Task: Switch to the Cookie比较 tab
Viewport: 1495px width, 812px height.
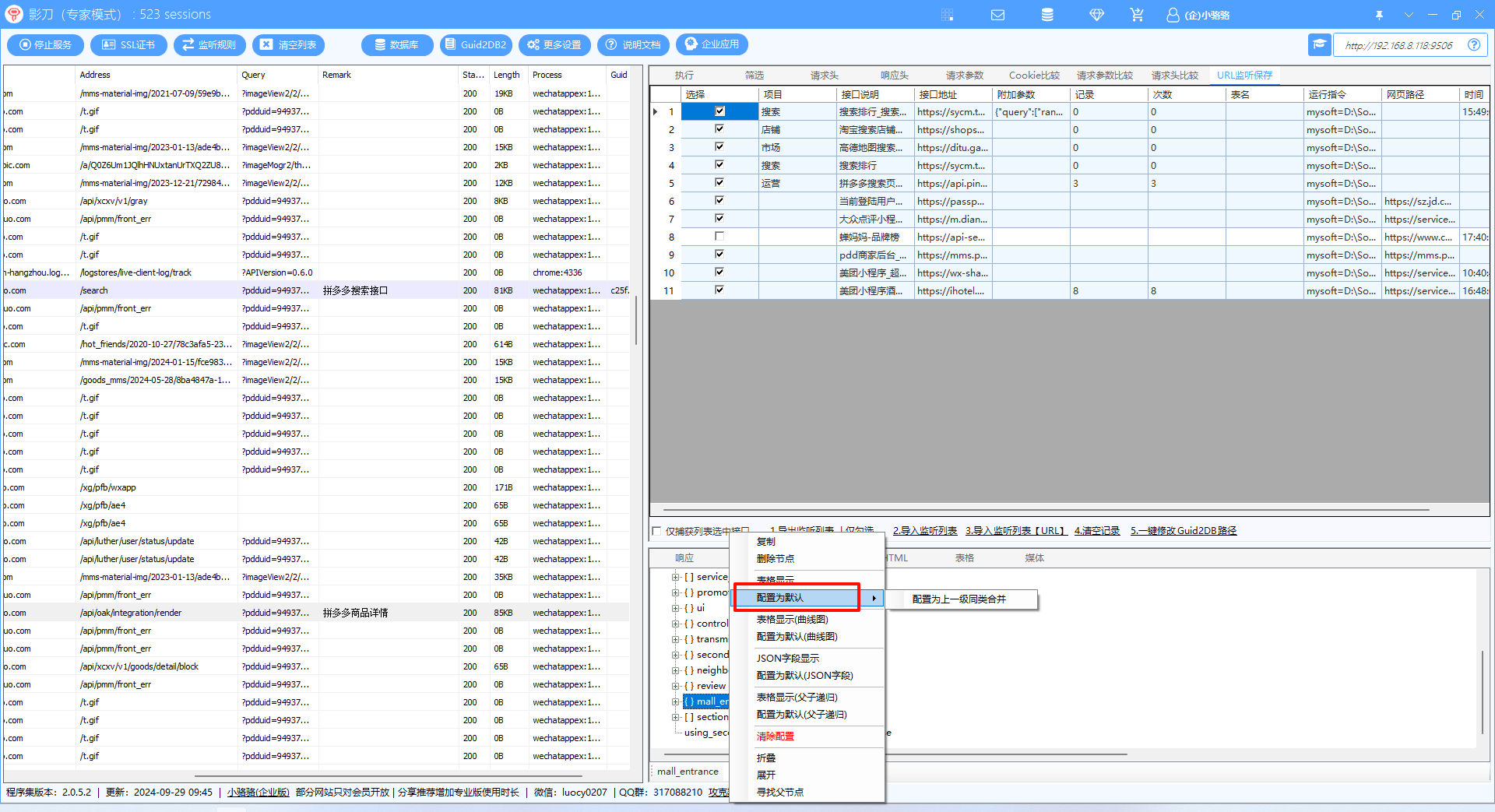Action: pos(1034,76)
